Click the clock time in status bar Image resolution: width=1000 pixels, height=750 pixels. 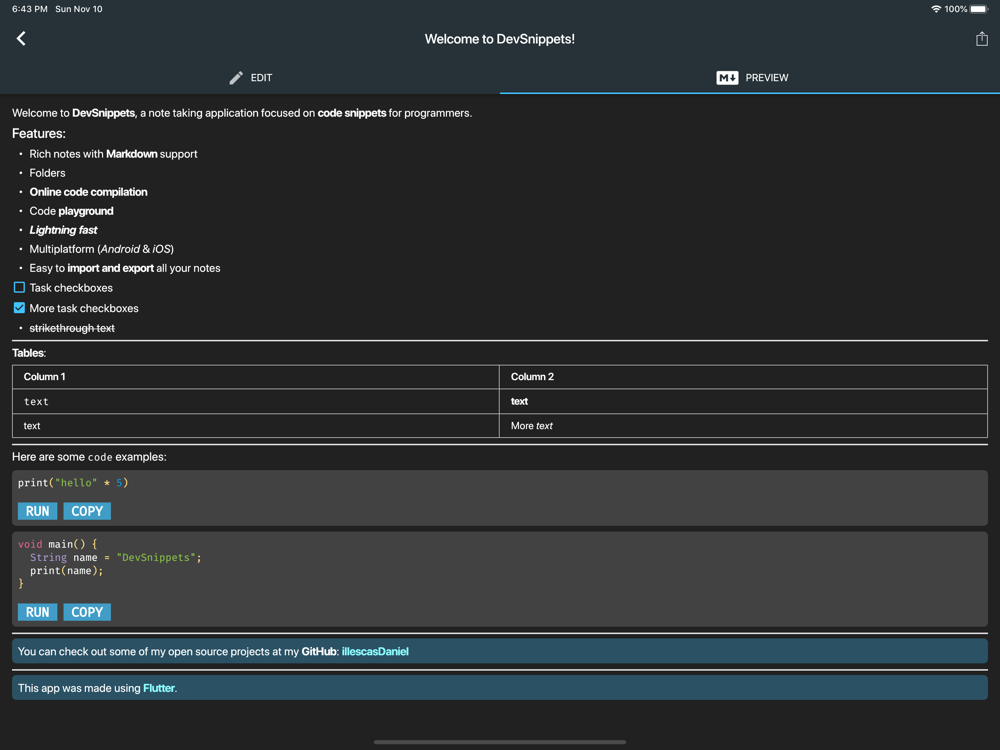[30, 9]
